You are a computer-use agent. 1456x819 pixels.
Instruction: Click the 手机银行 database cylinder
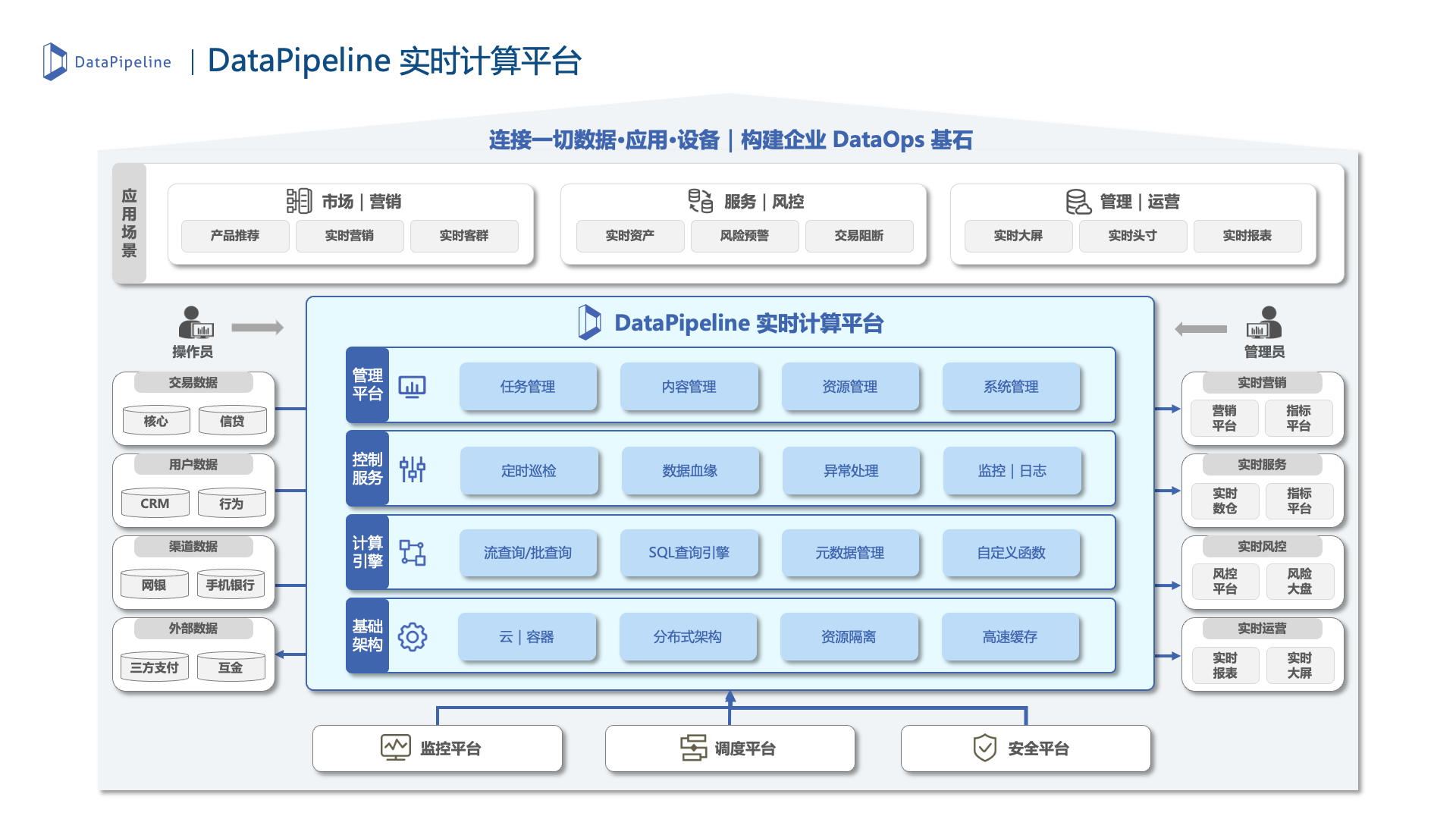[x=231, y=585]
